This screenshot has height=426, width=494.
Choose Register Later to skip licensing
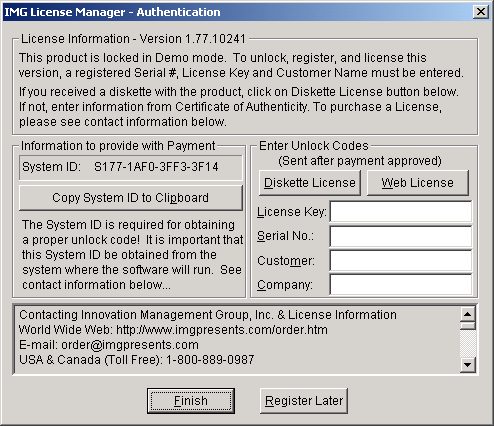(x=304, y=401)
